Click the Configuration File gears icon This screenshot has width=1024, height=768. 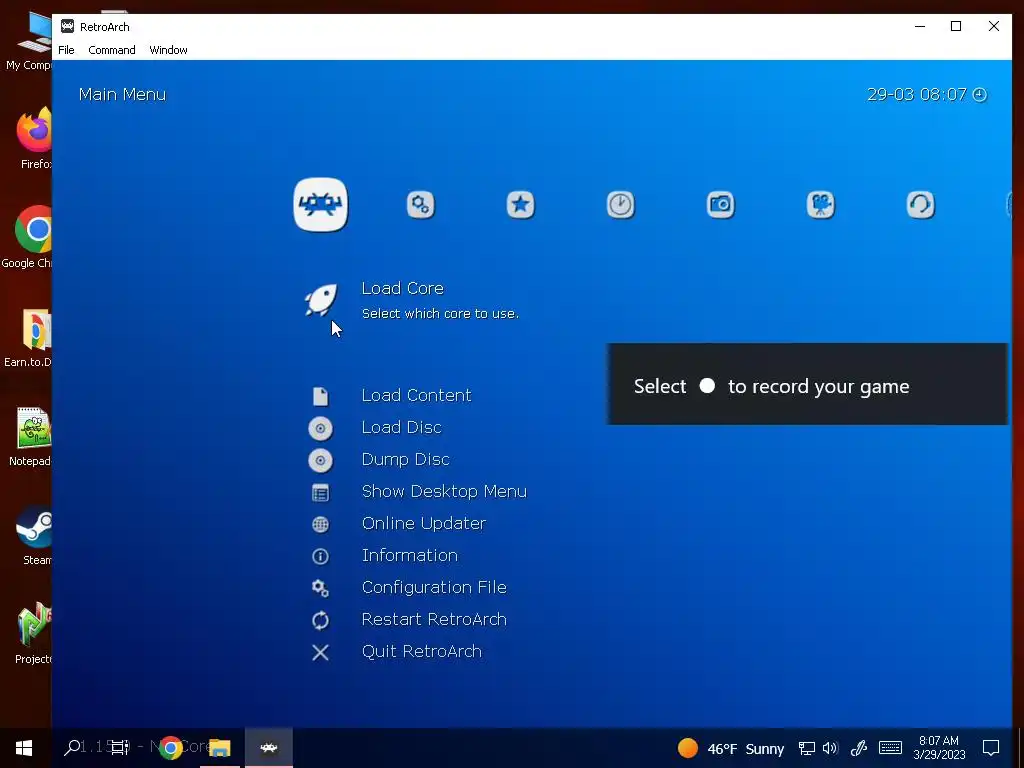320,588
